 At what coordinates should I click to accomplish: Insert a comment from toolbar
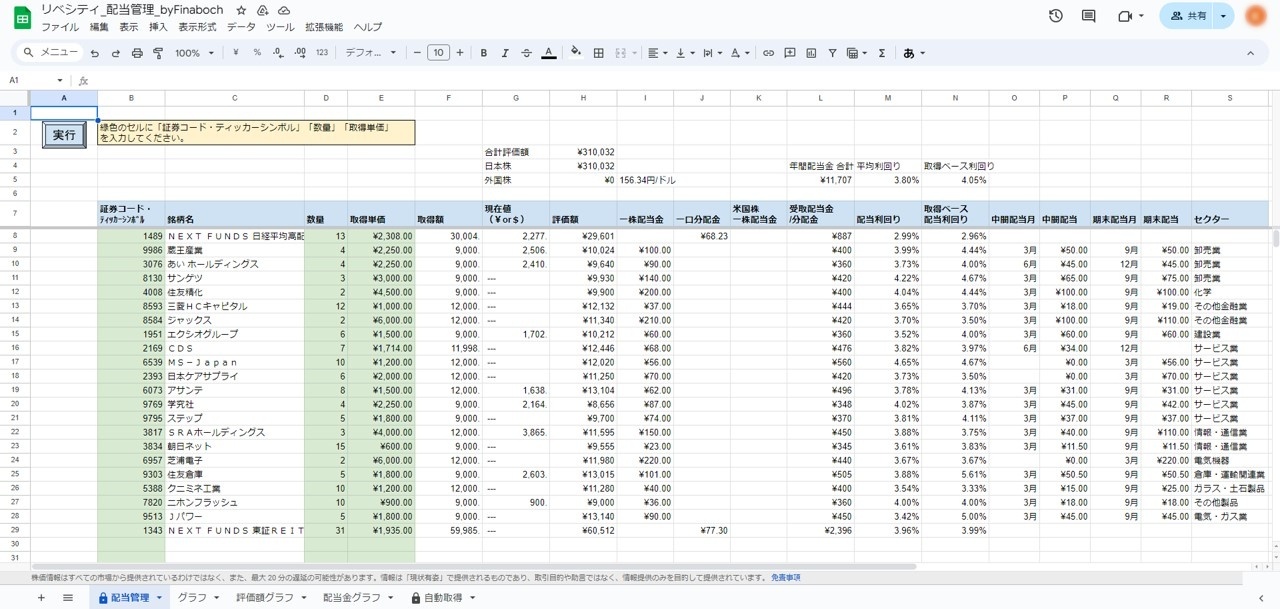pyautogui.click(x=790, y=53)
